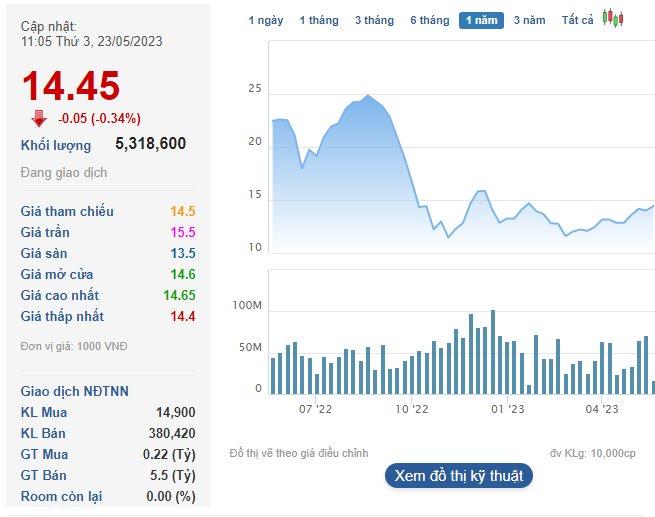This screenshot has width=655, height=517.
Task: Click the '10 '22' date axis label
Action: [411, 408]
